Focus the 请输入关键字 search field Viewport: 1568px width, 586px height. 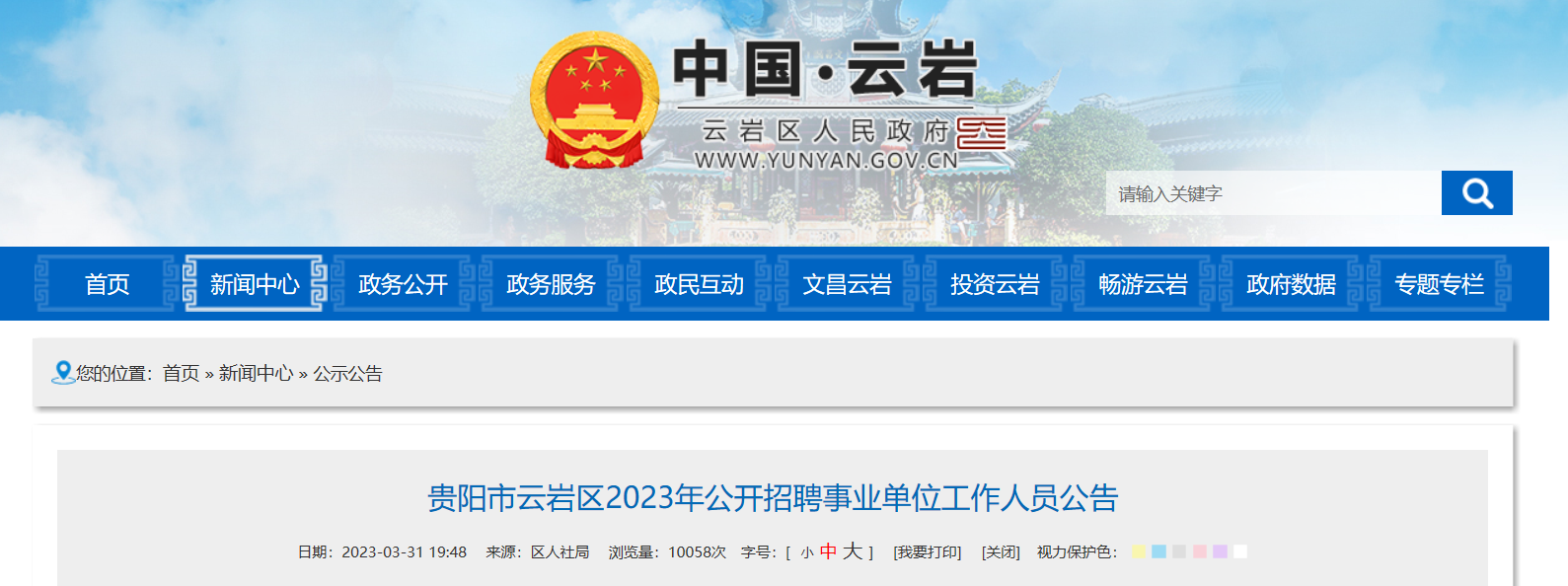[x=1274, y=193]
